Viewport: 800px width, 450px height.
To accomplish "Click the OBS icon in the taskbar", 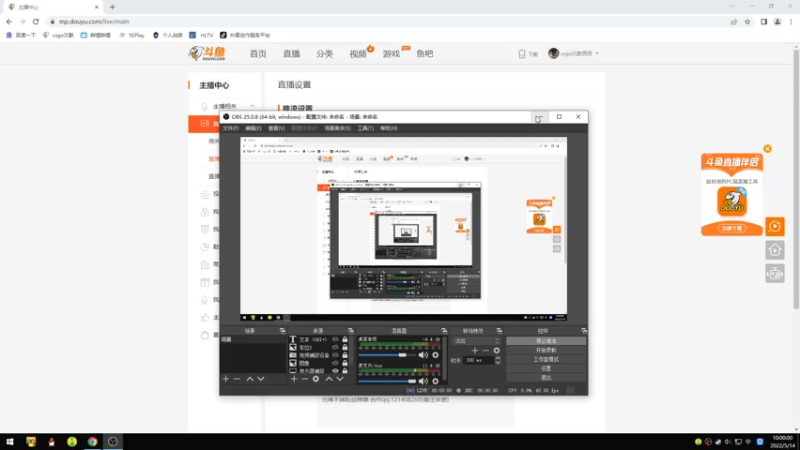I will pos(113,441).
